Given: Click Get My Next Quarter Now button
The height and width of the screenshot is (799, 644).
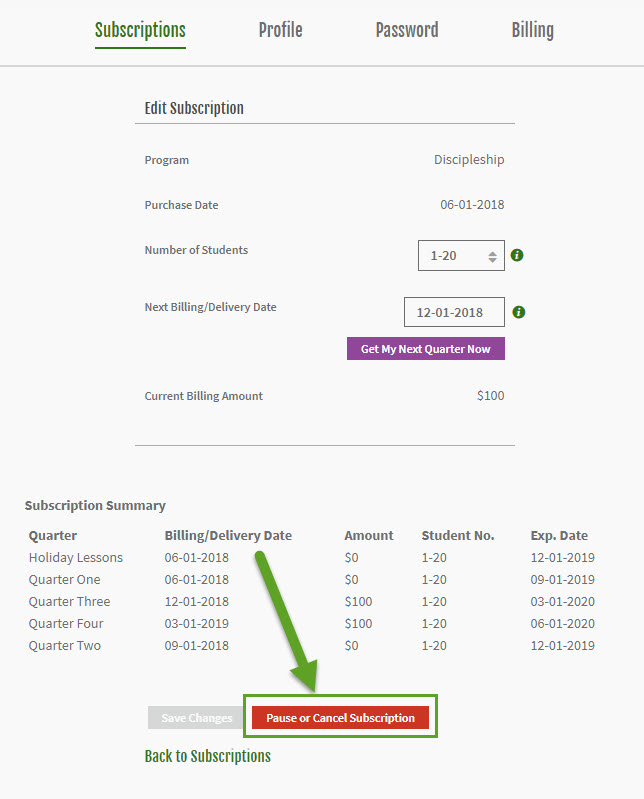Looking at the screenshot, I should click(425, 349).
